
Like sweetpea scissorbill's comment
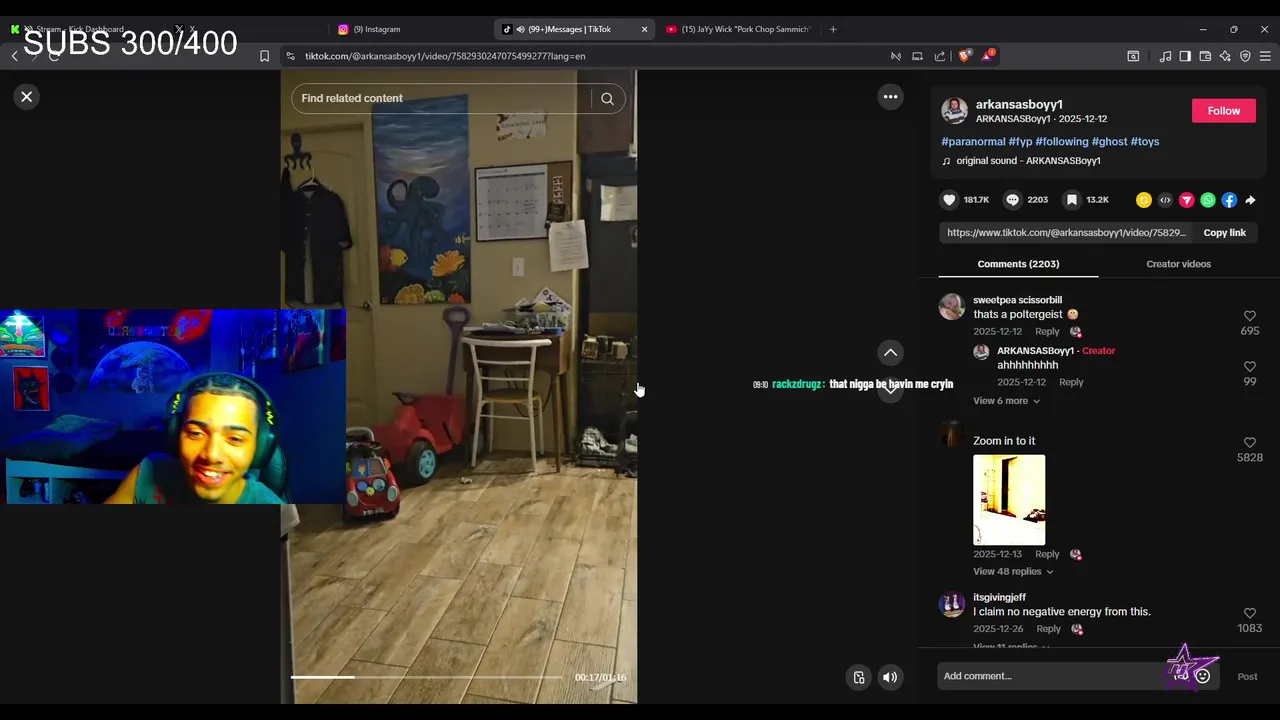[1249, 316]
